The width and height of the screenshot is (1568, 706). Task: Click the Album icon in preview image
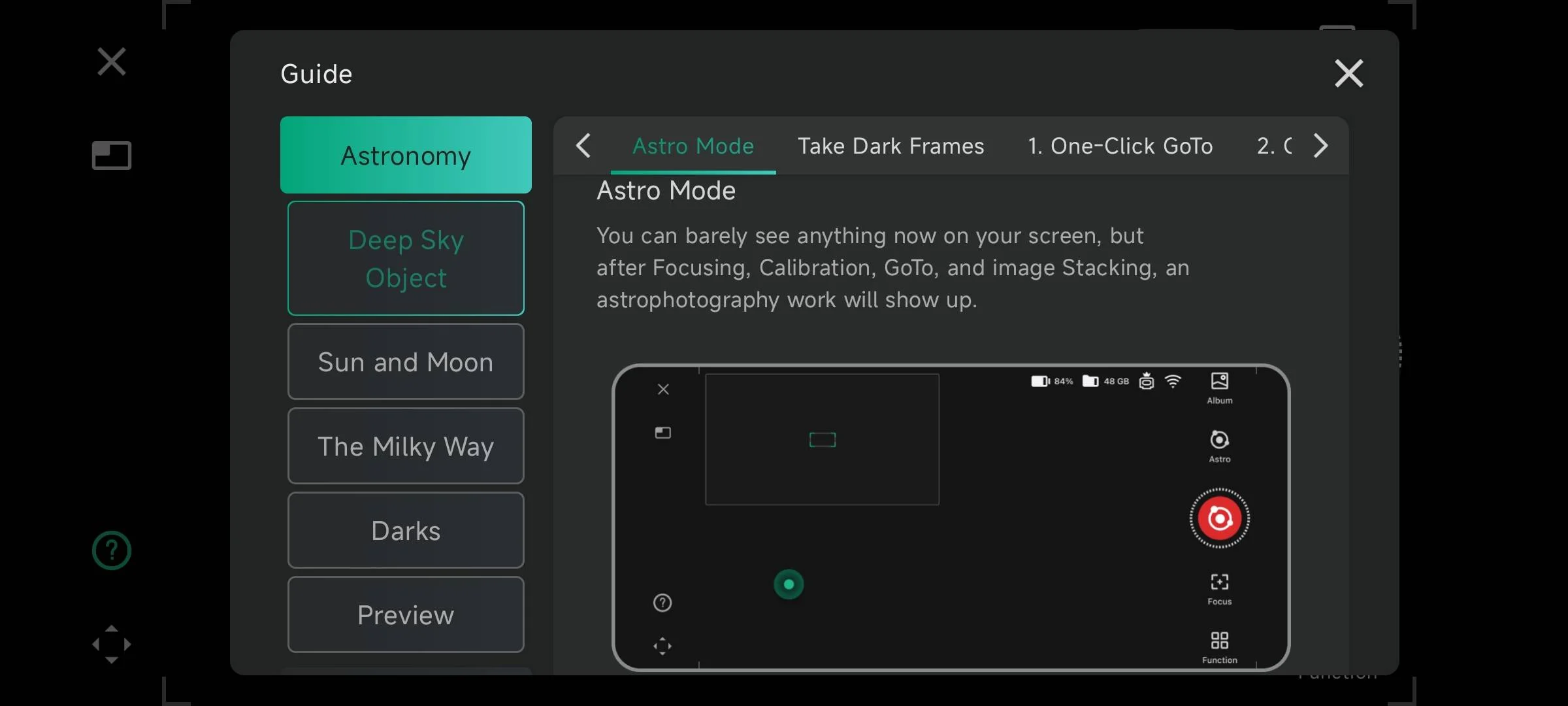1219,387
